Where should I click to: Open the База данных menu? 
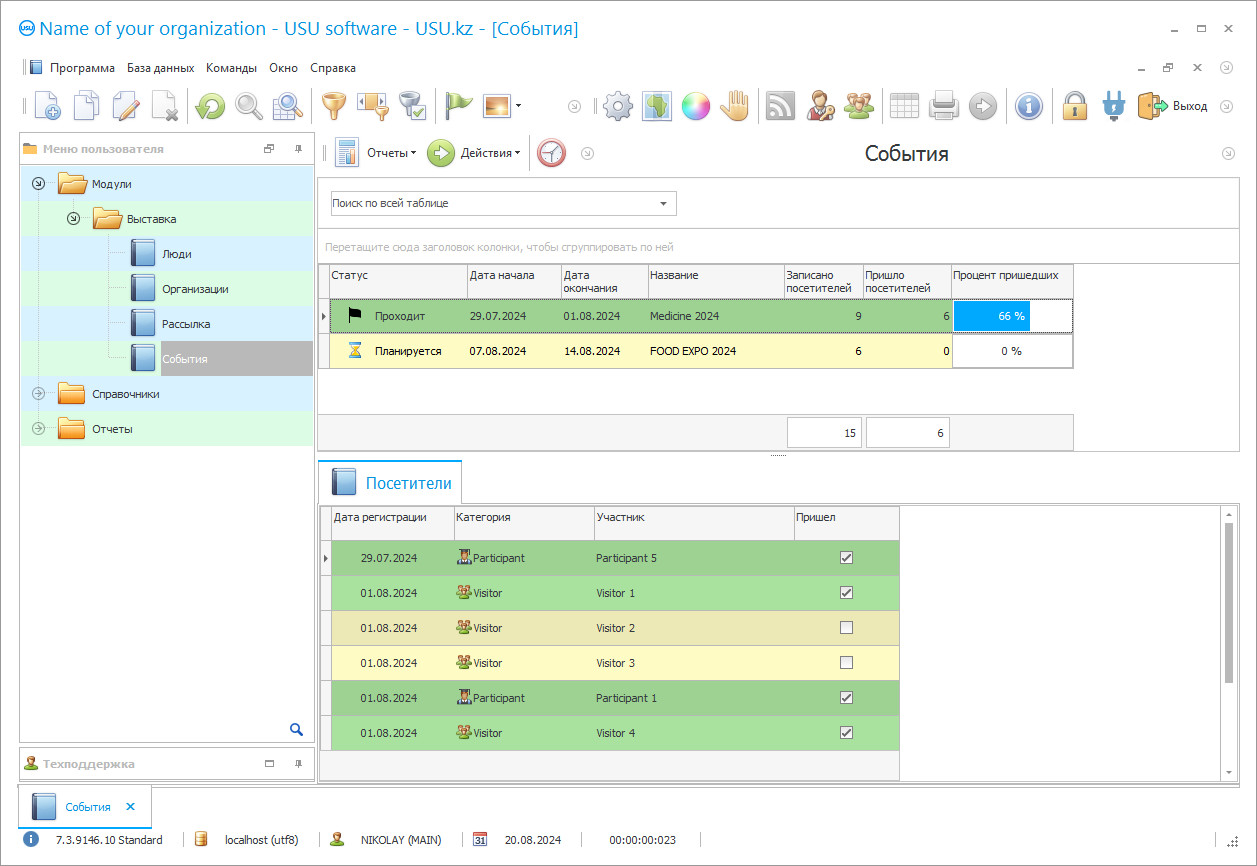coord(160,68)
